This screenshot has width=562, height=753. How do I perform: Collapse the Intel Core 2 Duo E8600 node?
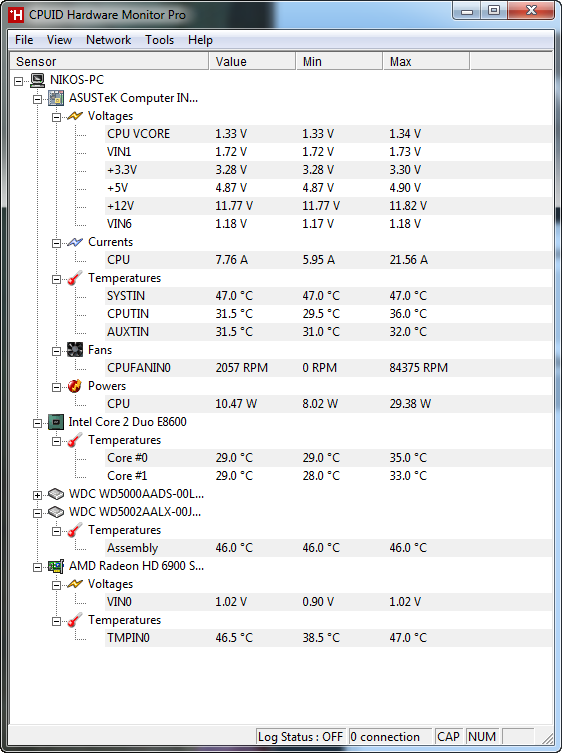[37, 423]
